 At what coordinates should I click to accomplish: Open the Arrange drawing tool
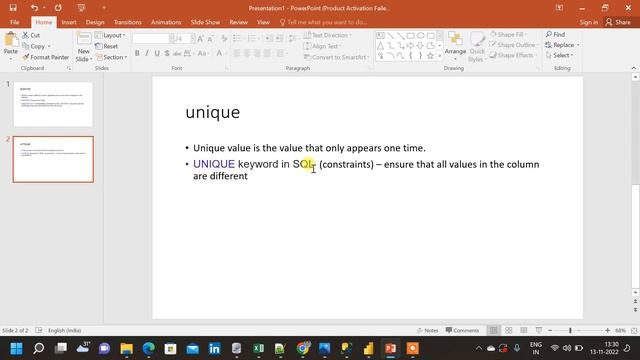tap(456, 47)
